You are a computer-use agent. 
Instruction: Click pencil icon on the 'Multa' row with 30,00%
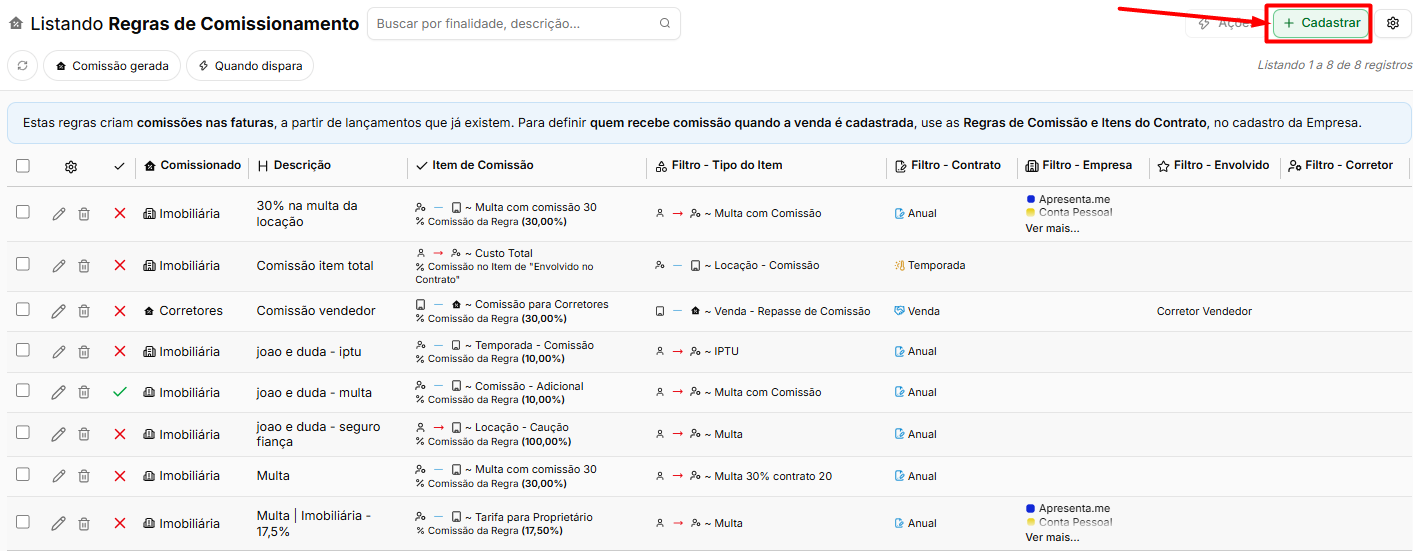point(59,476)
